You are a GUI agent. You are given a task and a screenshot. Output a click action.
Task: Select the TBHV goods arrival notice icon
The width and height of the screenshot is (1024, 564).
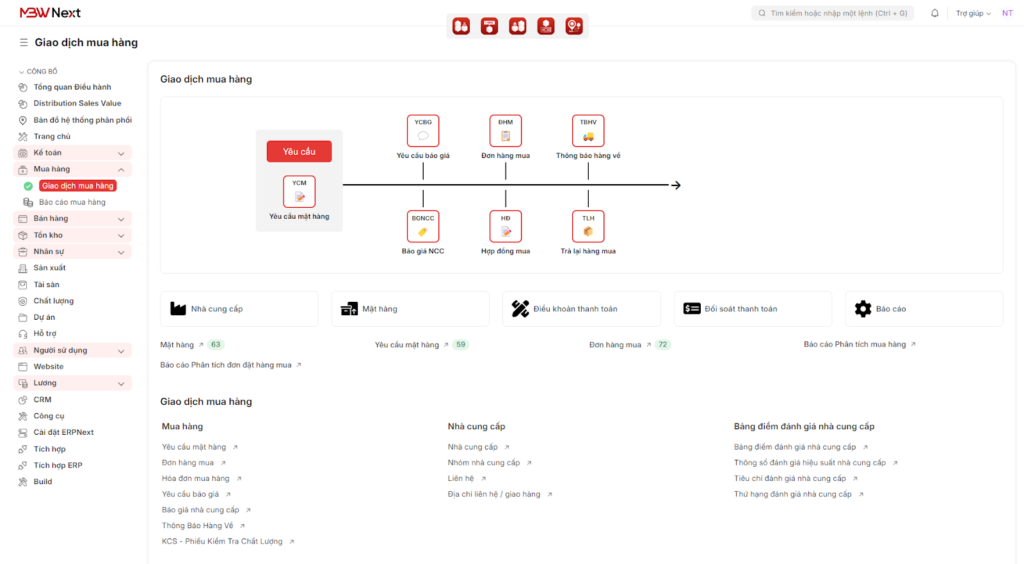pyautogui.click(x=588, y=131)
